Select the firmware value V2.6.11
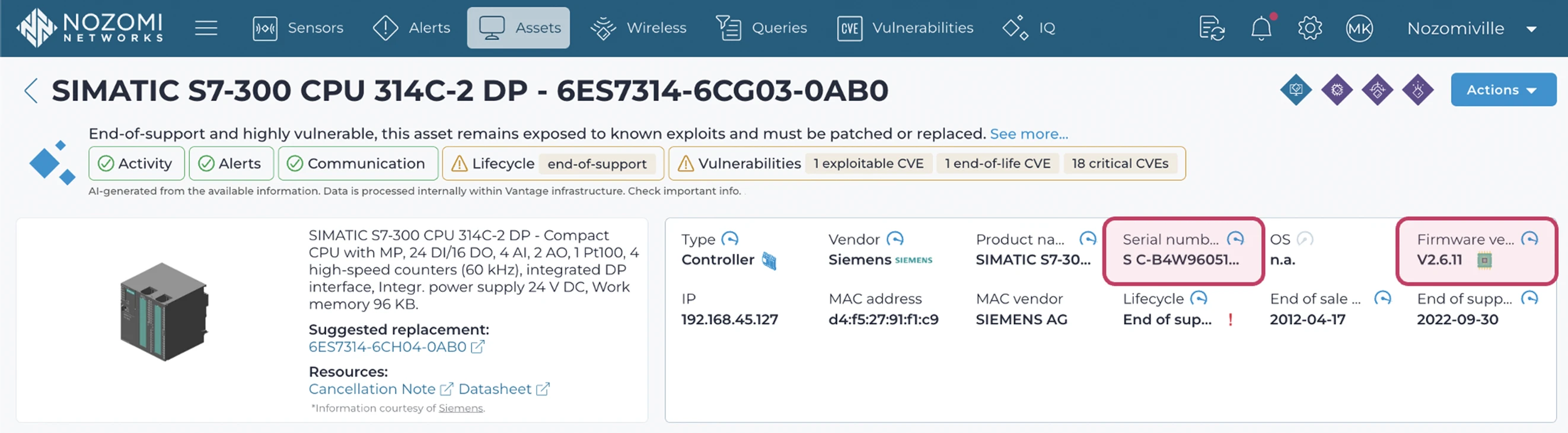1568x433 pixels. (1439, 260)
